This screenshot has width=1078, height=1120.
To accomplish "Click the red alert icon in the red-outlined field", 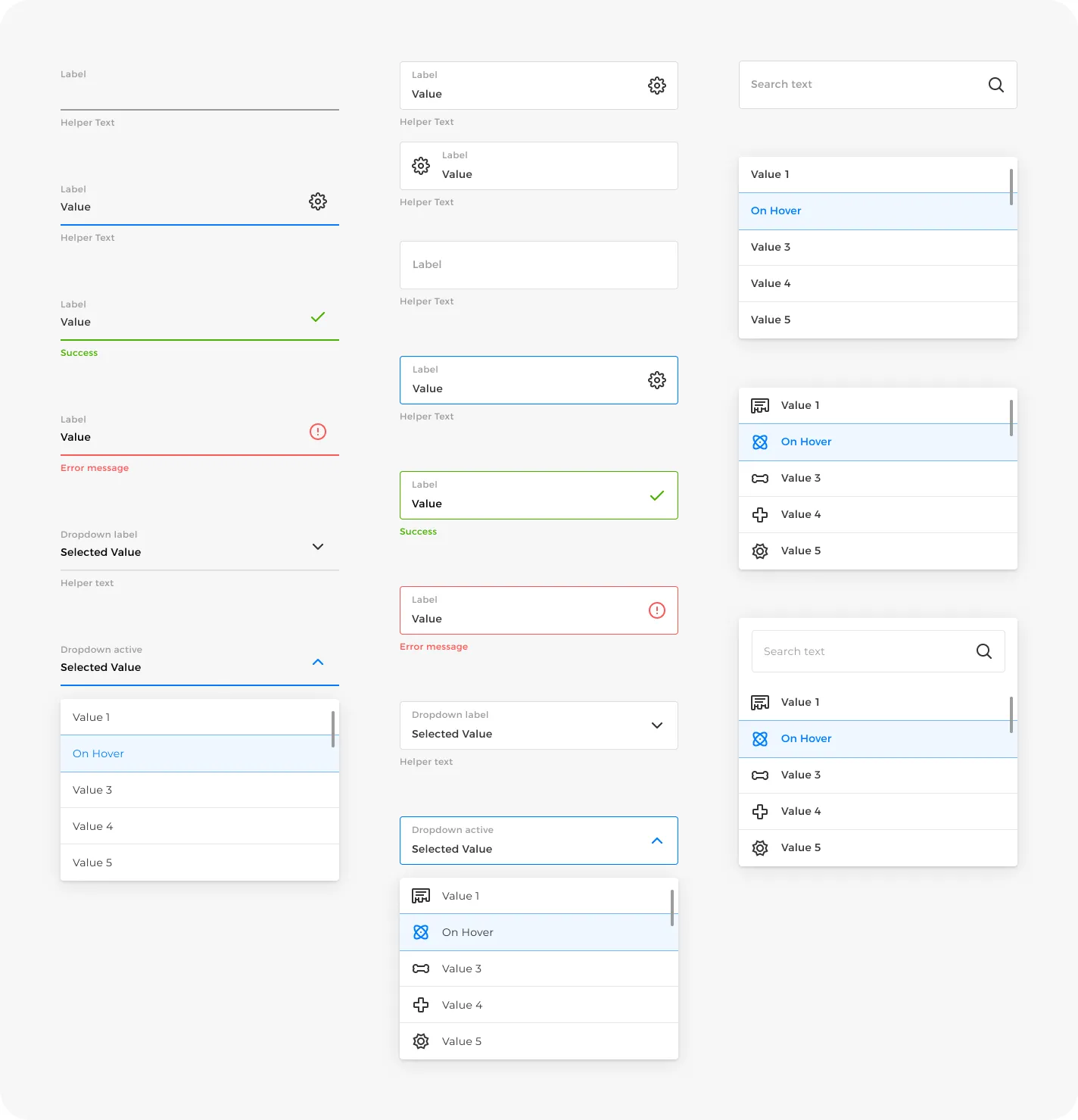I will (656, 610).
